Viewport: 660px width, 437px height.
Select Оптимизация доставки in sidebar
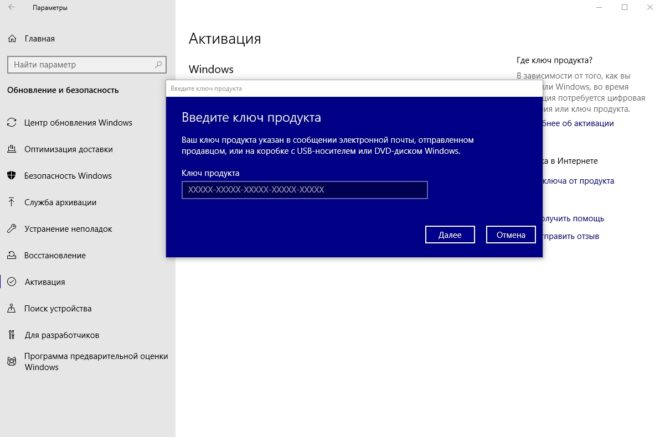[x=68, y=149]
